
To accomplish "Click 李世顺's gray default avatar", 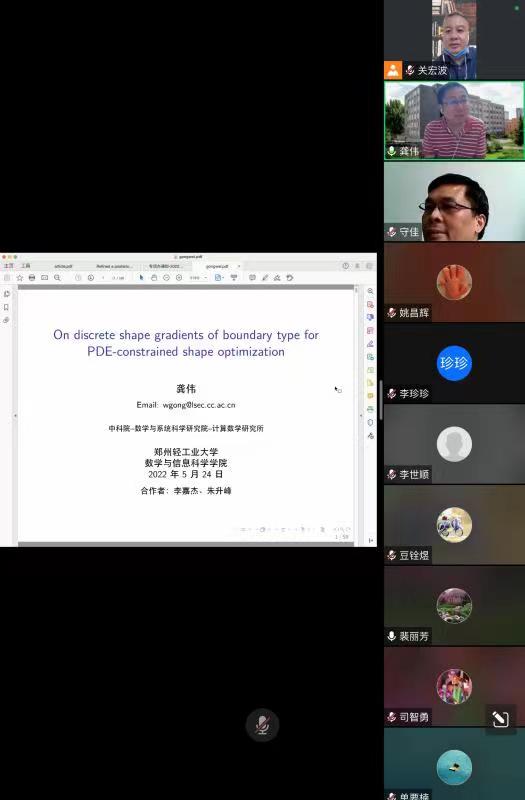I will 454,444.
